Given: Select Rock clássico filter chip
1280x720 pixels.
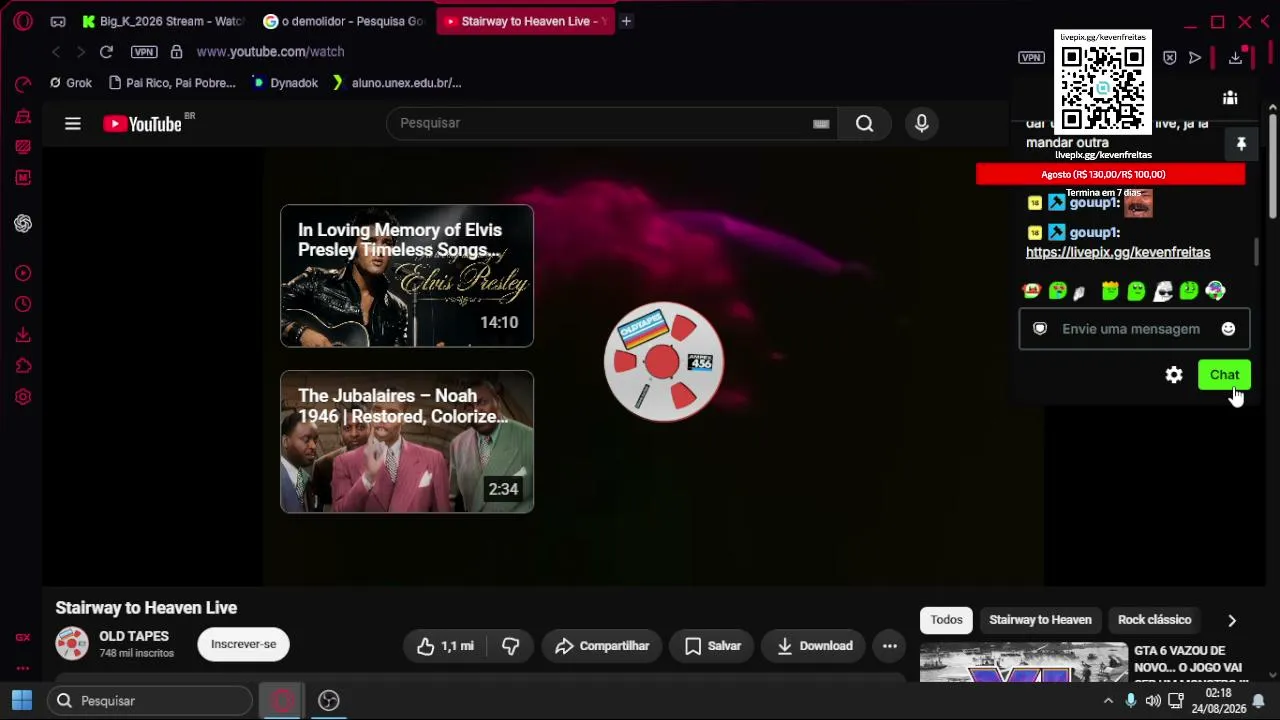Looking at the screenshot, I should [x=1154, y=620].
